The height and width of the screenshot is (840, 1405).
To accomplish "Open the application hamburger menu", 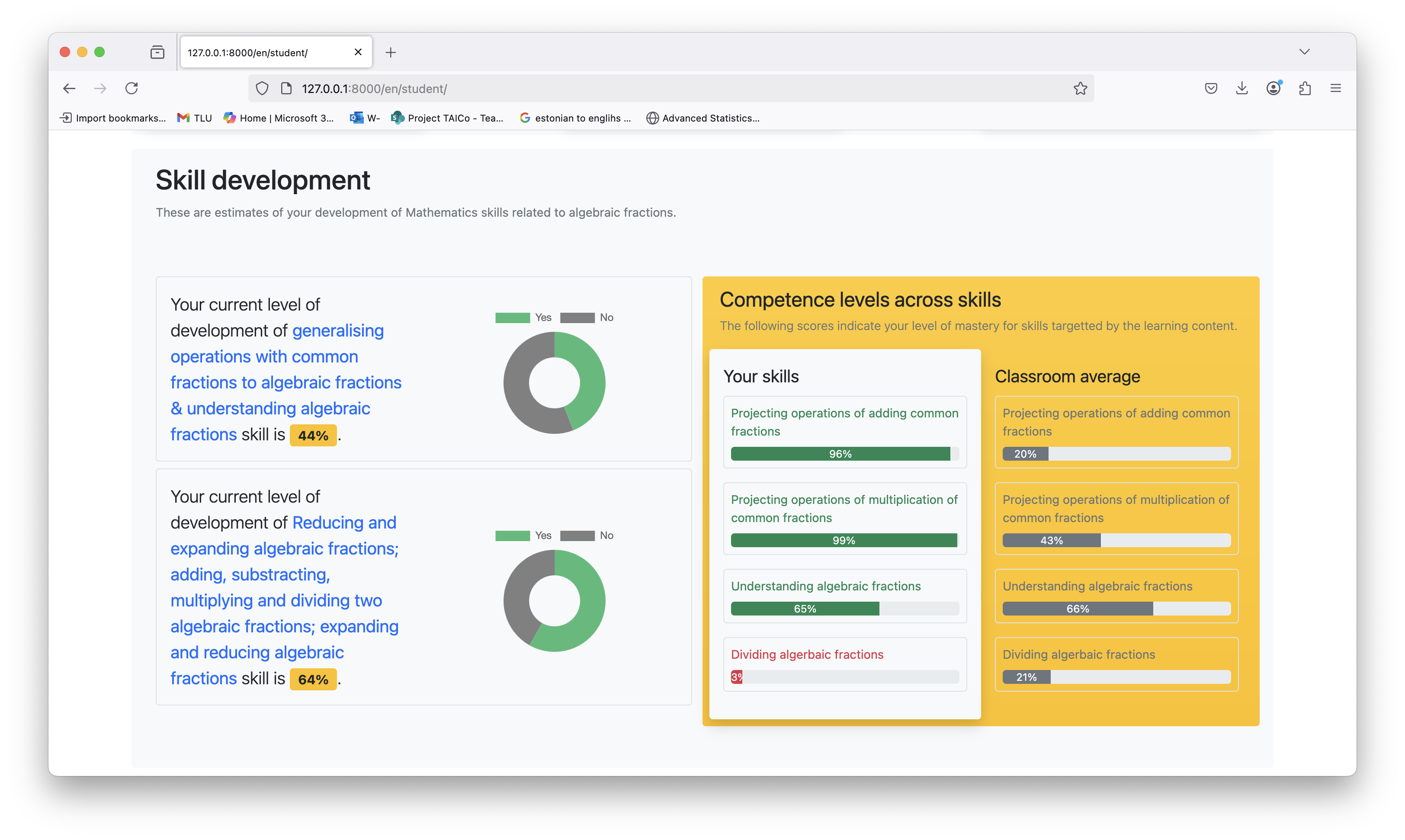I will point(1336,88).
